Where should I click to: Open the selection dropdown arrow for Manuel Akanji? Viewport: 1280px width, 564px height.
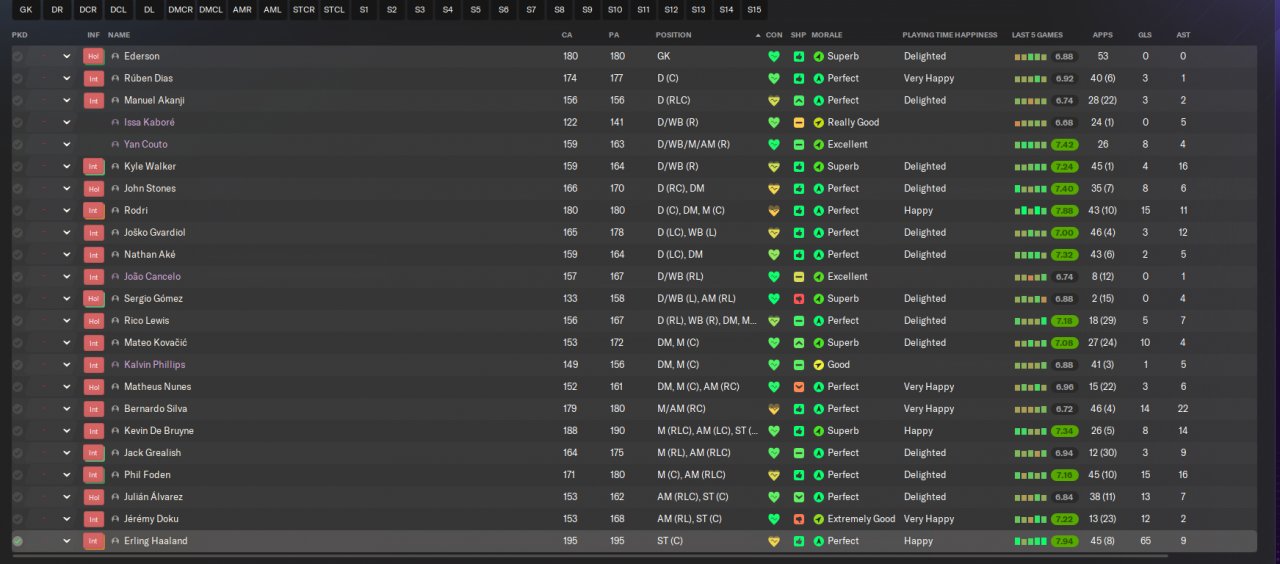coord(67,100)
